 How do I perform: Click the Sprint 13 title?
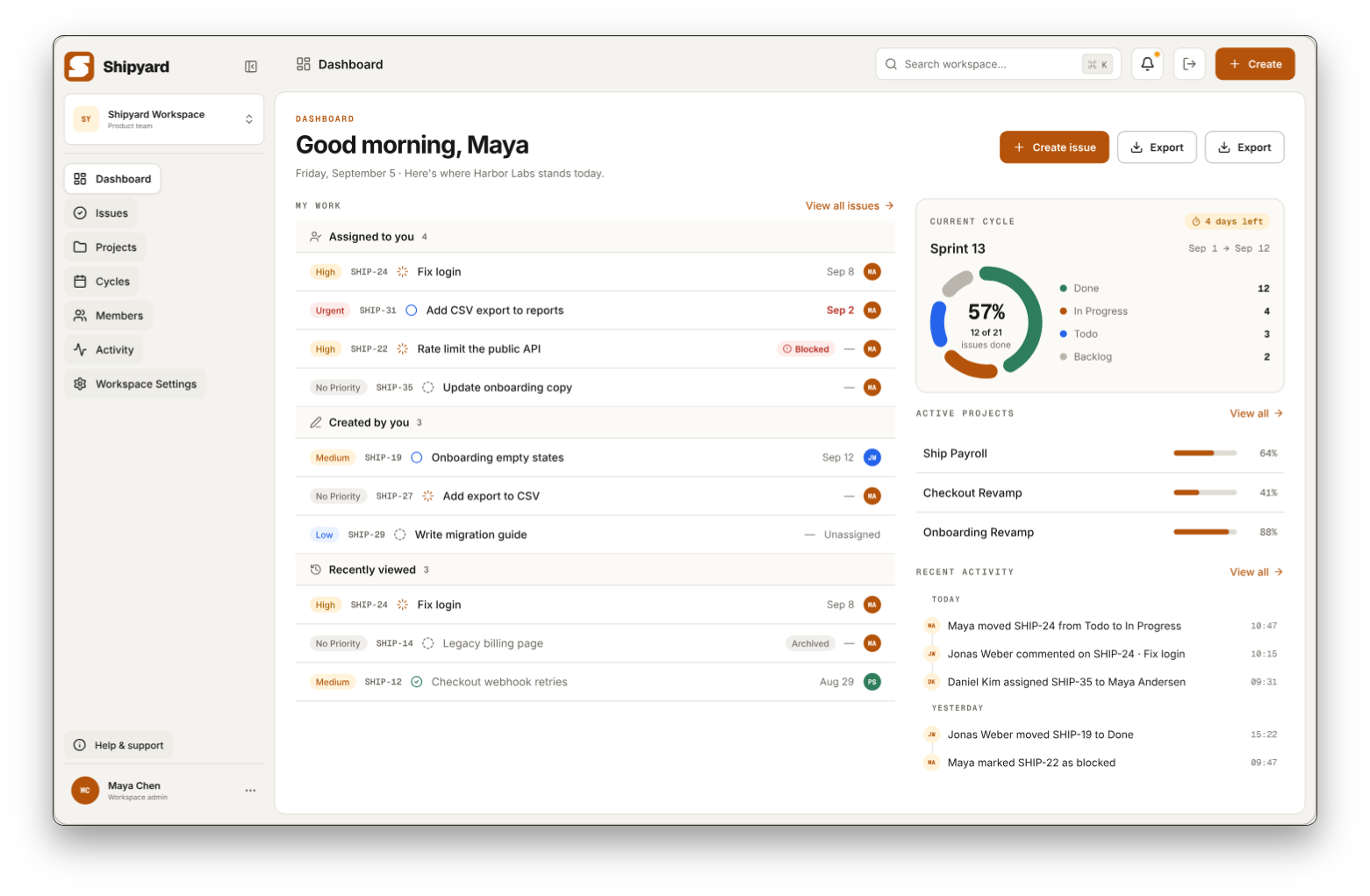tap(958, 249)
